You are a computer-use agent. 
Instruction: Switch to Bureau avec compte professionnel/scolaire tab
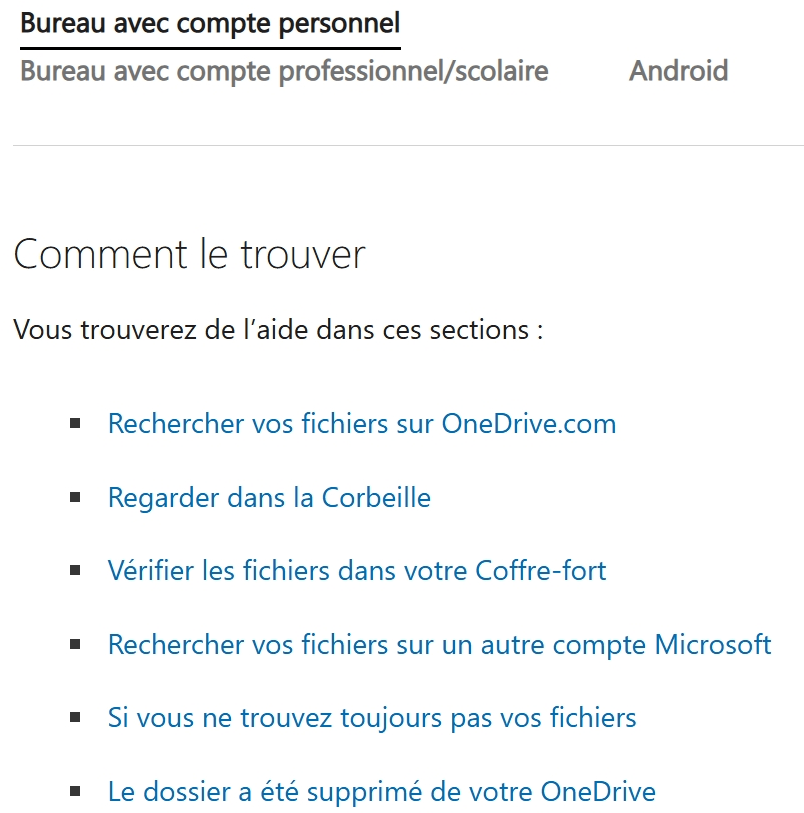(x=284, y=71)
